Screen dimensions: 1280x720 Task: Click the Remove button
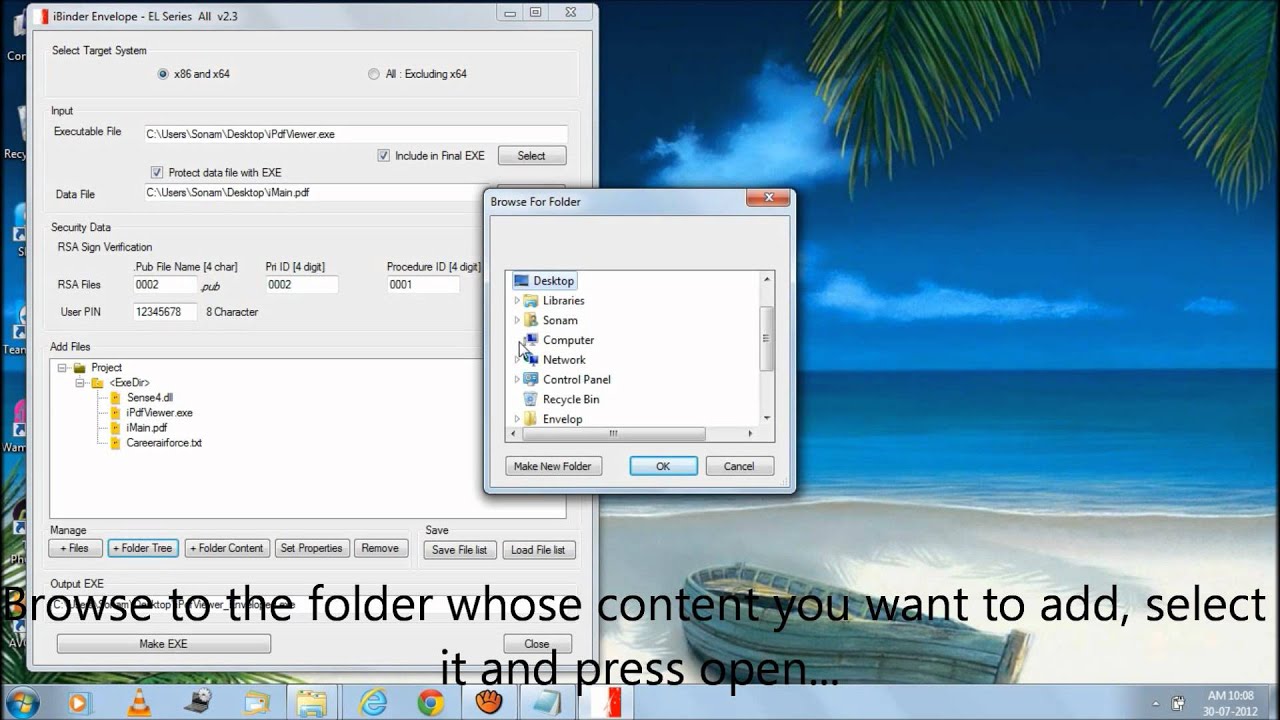(380, 548)
